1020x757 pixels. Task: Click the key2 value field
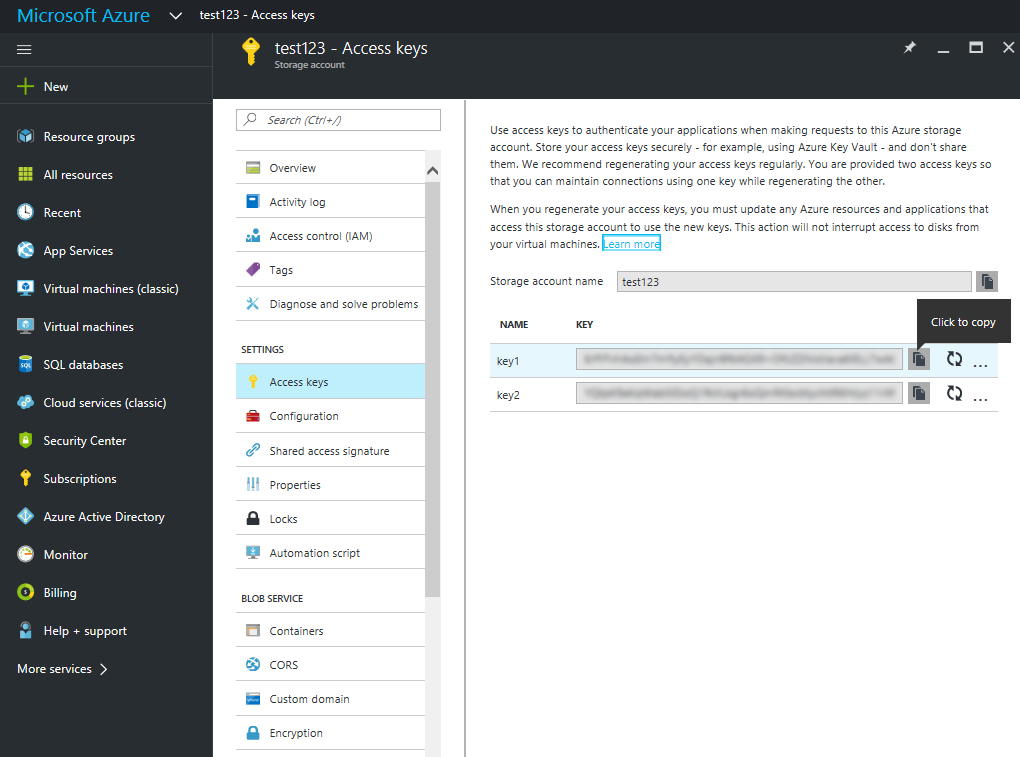click(739, 393)
